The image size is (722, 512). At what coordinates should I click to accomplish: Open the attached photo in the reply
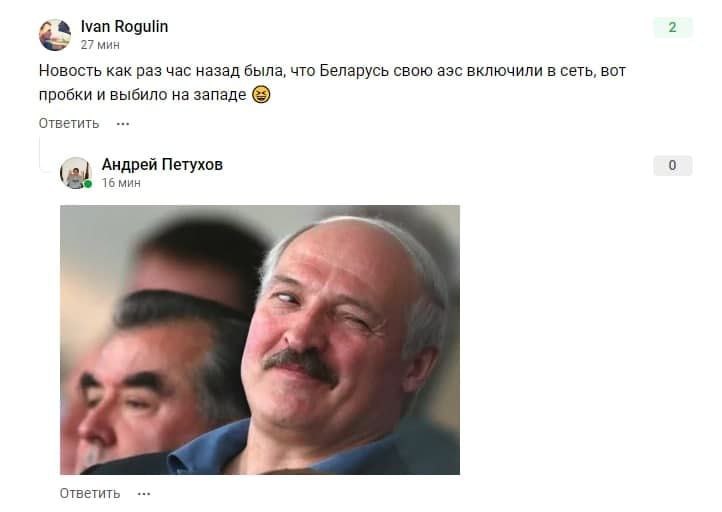(260, 340)
